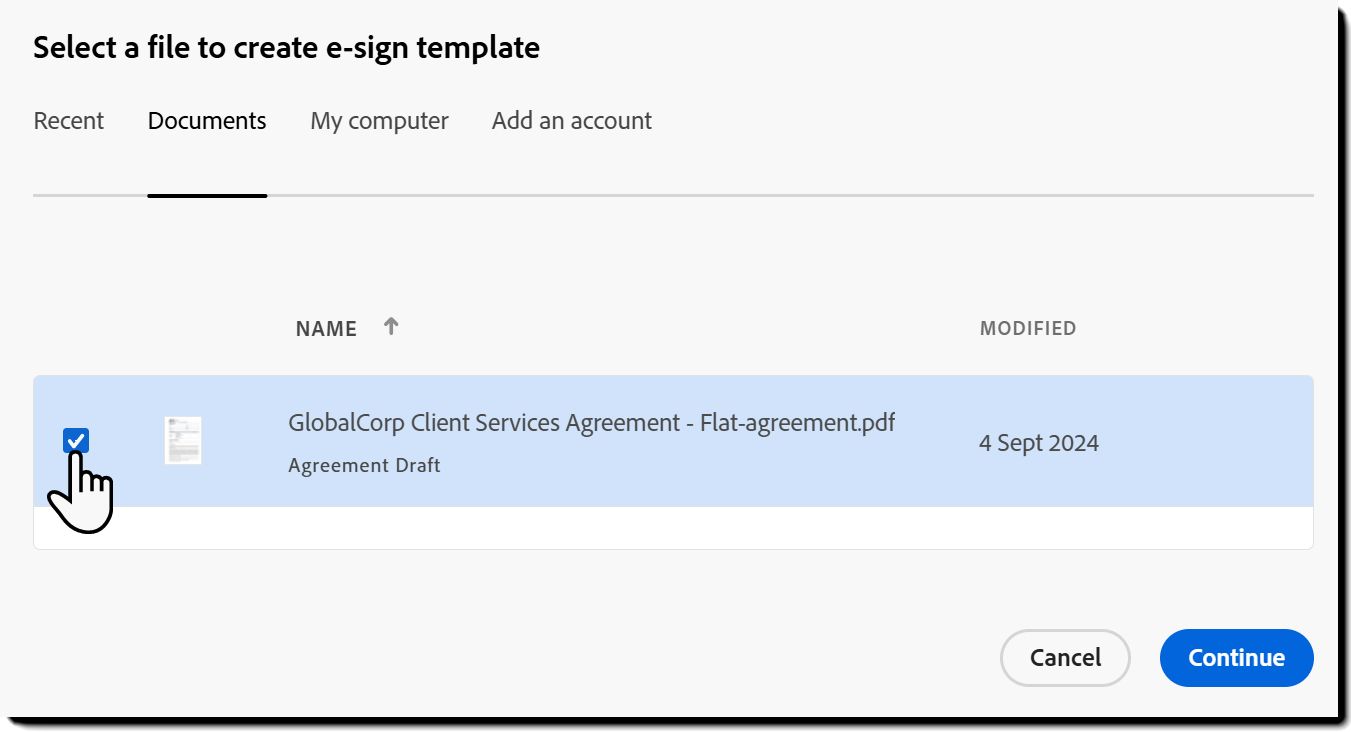Click the empty area above the NAME header

[600, 255]
